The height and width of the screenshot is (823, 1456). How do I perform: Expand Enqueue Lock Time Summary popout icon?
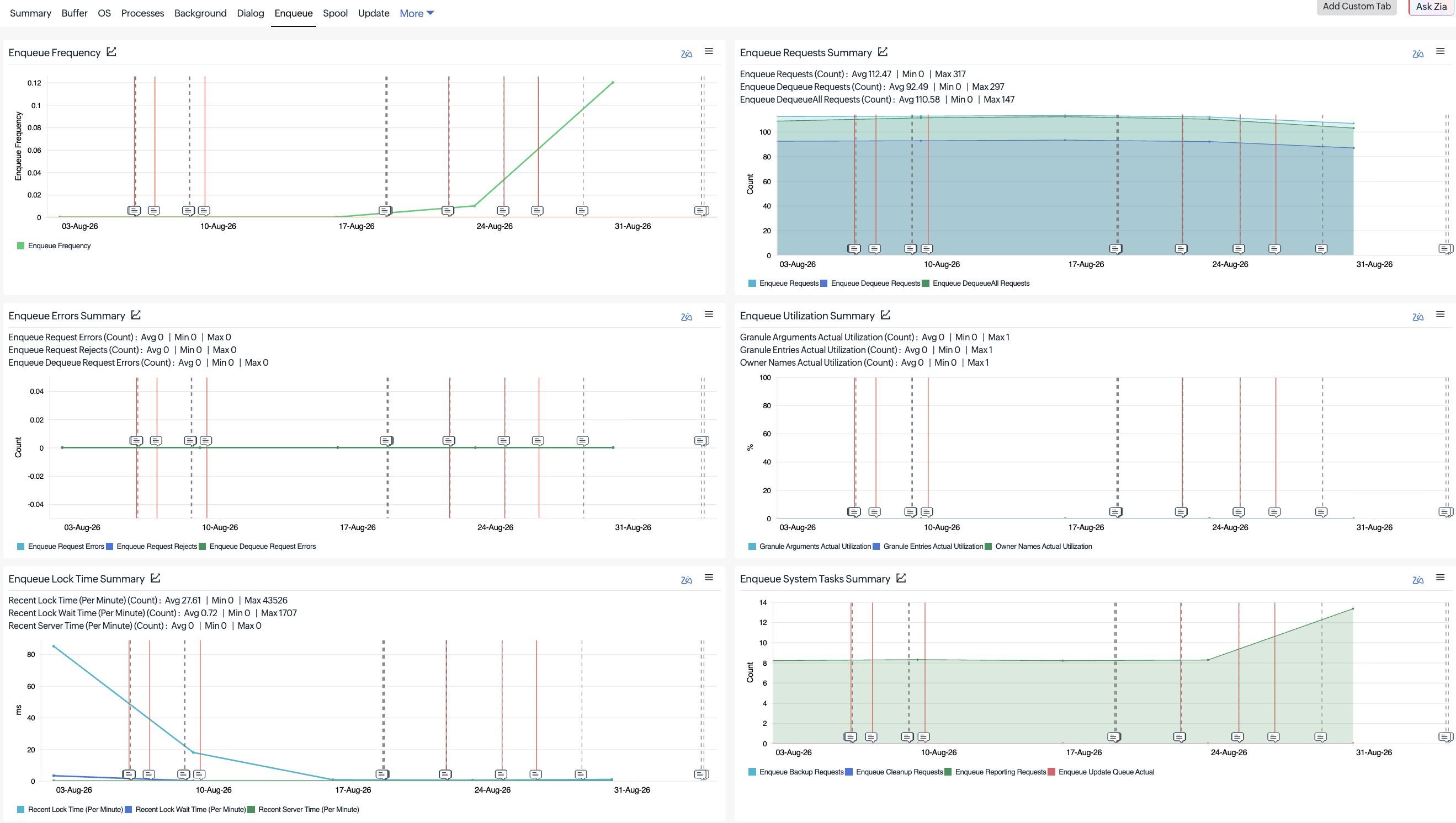coord(156,578)
